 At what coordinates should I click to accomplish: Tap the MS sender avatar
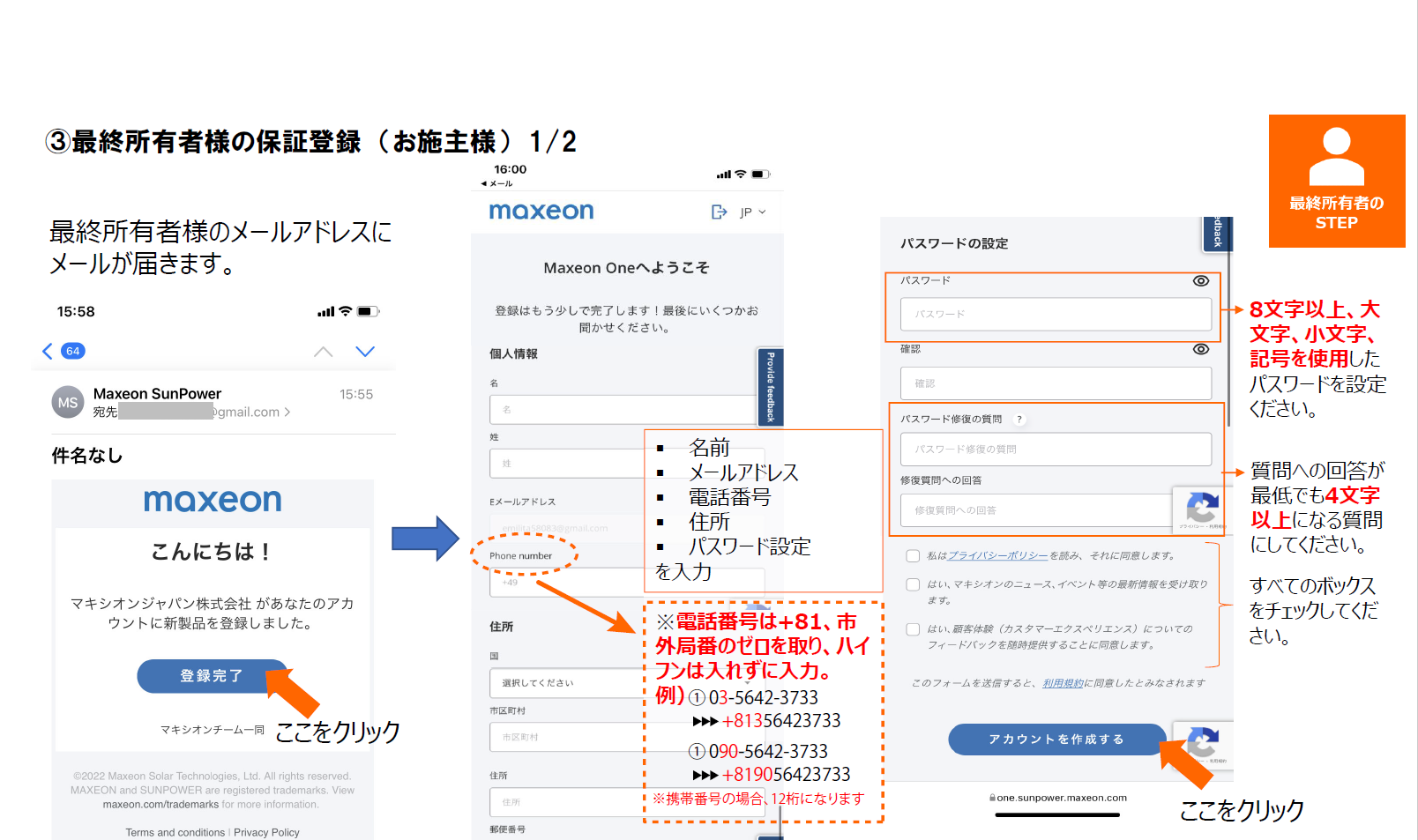click(x=68, y=403)
